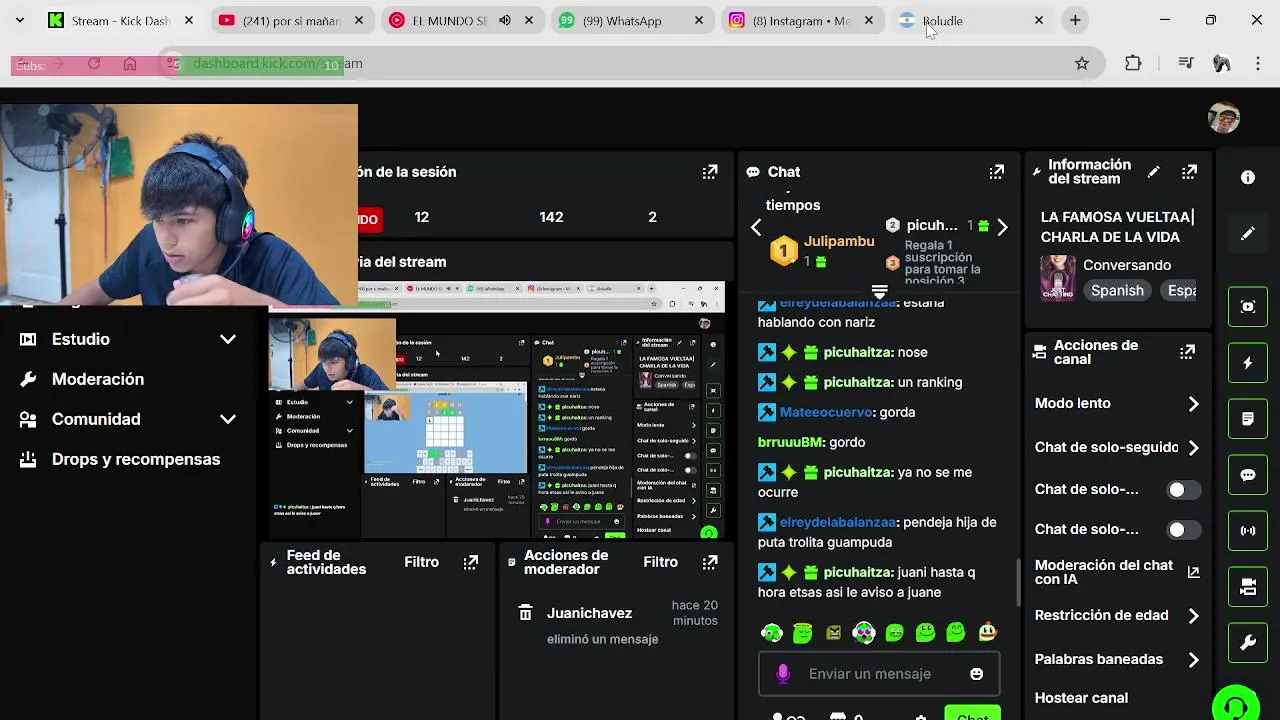Screen dimensions: 1280x720
Task: Pop out the Información del stream panel
Action: (1189, 172)
